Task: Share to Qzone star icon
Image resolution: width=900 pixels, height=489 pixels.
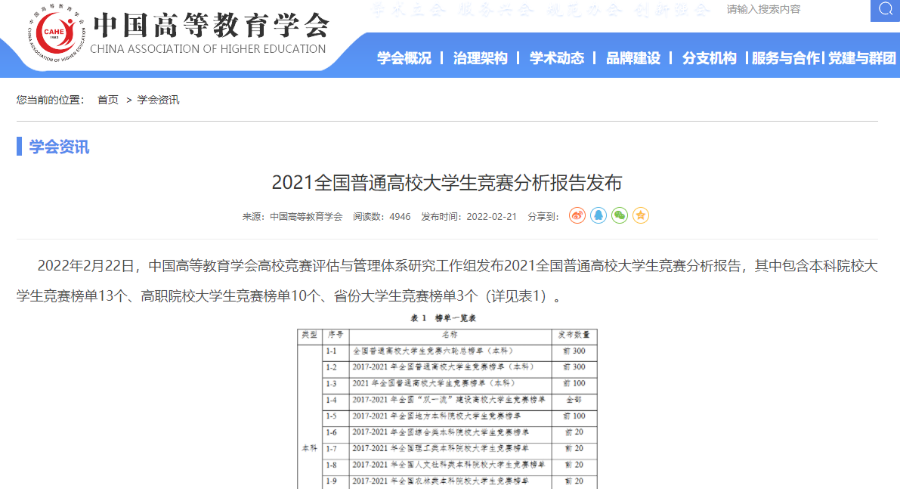Action: coord(641,215)
